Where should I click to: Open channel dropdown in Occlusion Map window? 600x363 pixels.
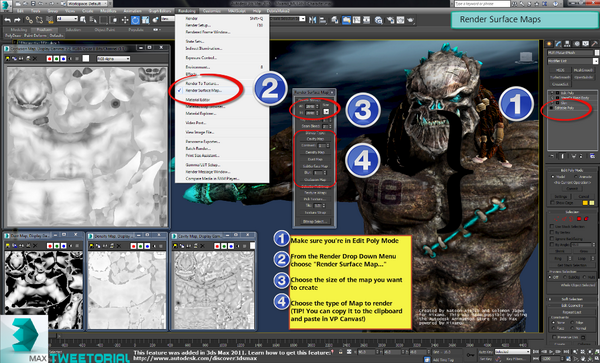pos(113,59)
